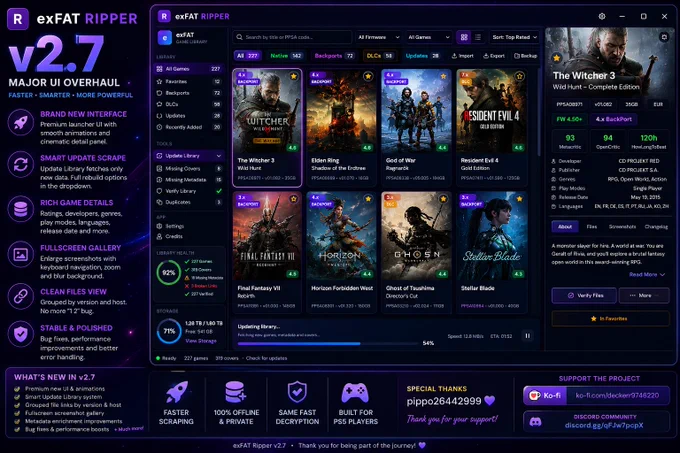Open the ko-fi.com/deckerr9746220 link
Screen dimensions: 680x453
[x=617, y=395]
